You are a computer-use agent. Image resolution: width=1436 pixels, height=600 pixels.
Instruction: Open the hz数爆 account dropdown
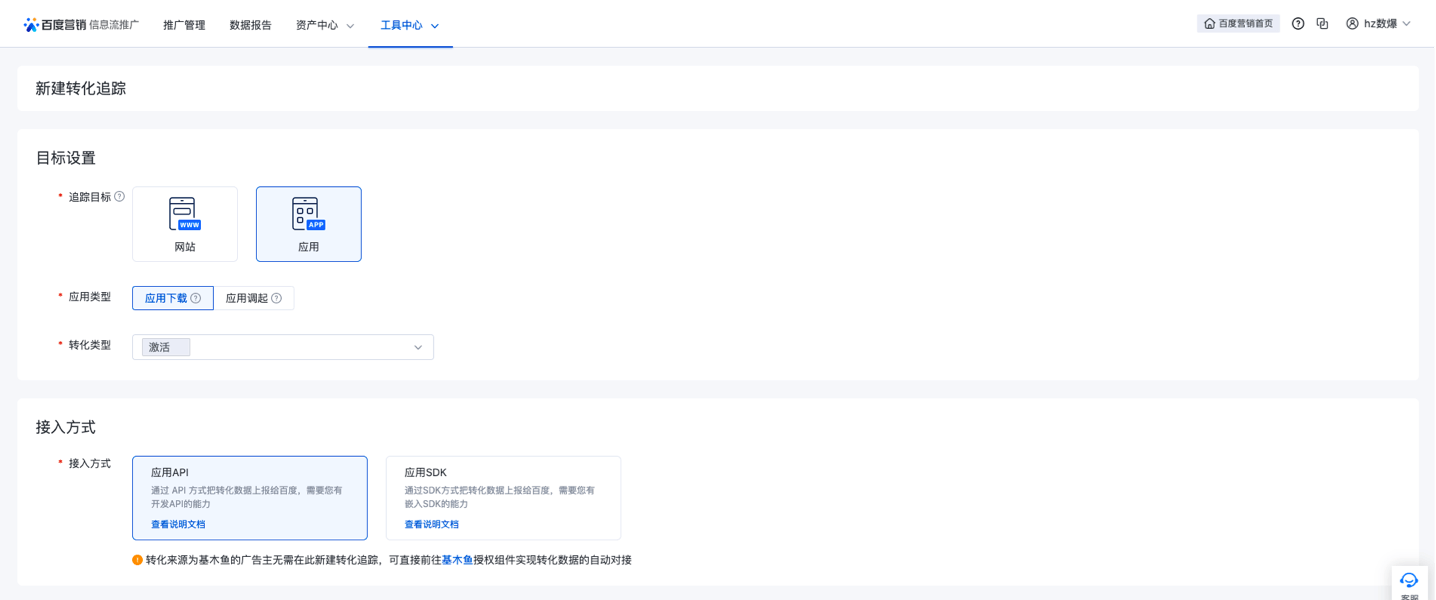coord(1378,24)
